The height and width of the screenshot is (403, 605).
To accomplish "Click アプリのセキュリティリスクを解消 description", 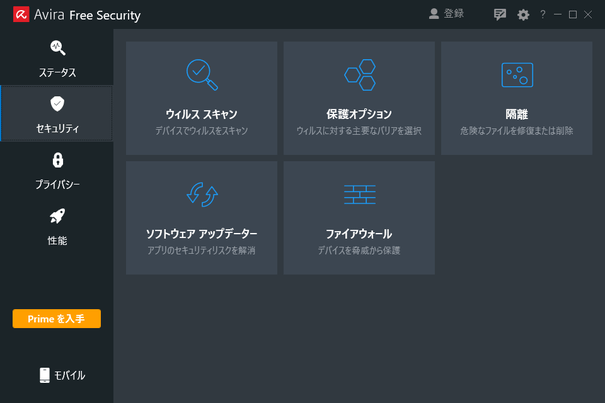I will (201, 251).
